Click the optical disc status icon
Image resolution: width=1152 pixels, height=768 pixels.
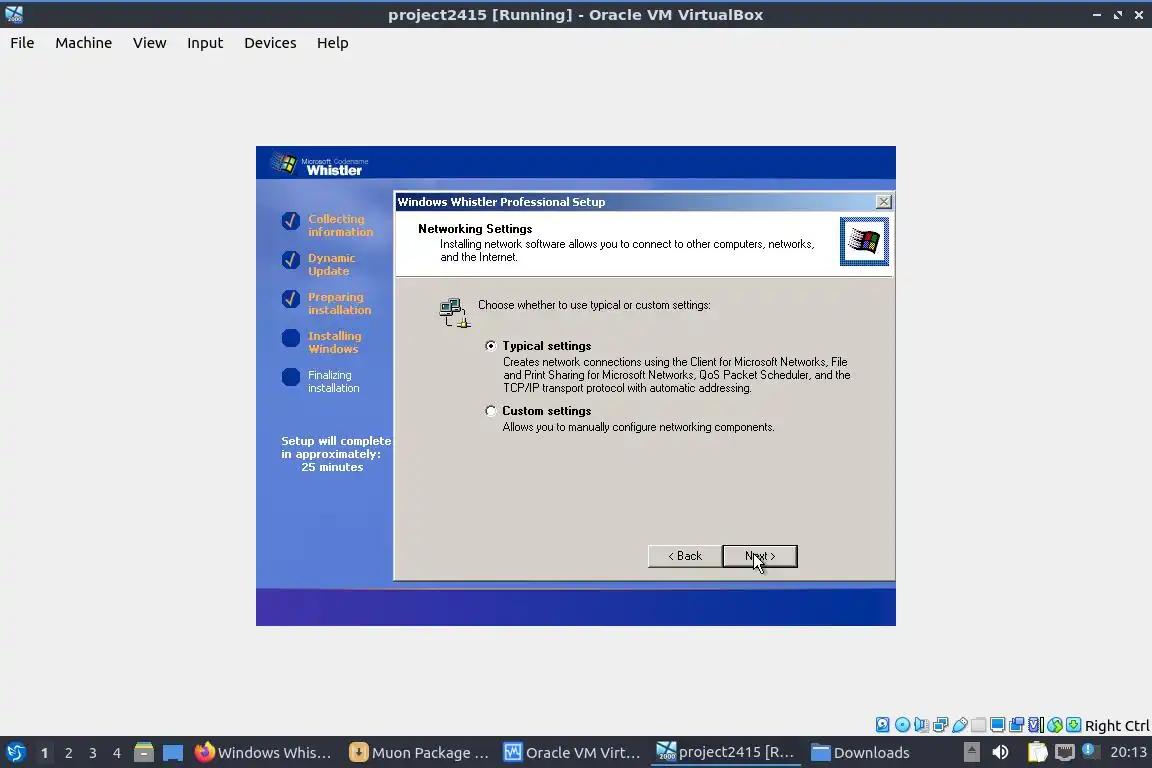pyautogui.click(x=902, y=725)
